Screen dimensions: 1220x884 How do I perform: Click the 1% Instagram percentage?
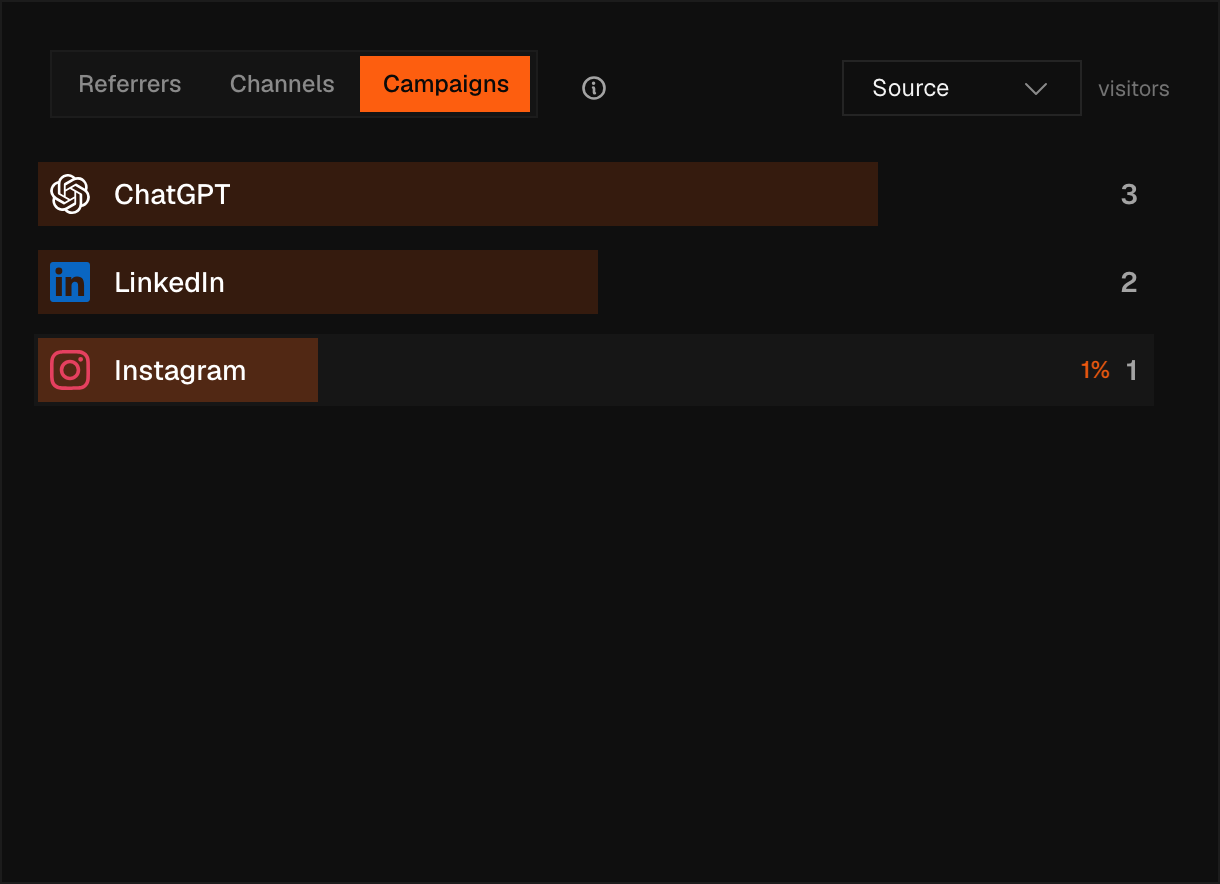(x=1095, y=370)
